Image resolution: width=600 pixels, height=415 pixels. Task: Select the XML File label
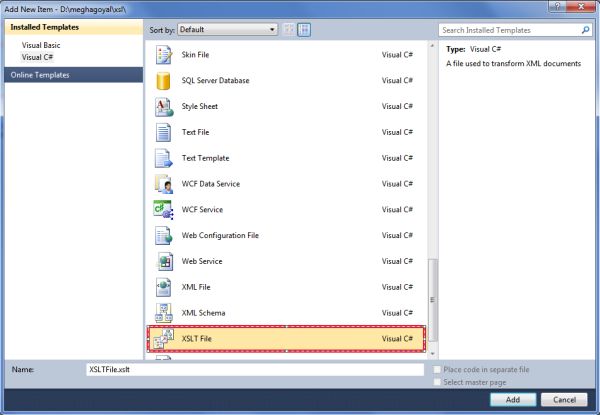tap(196, 287)
